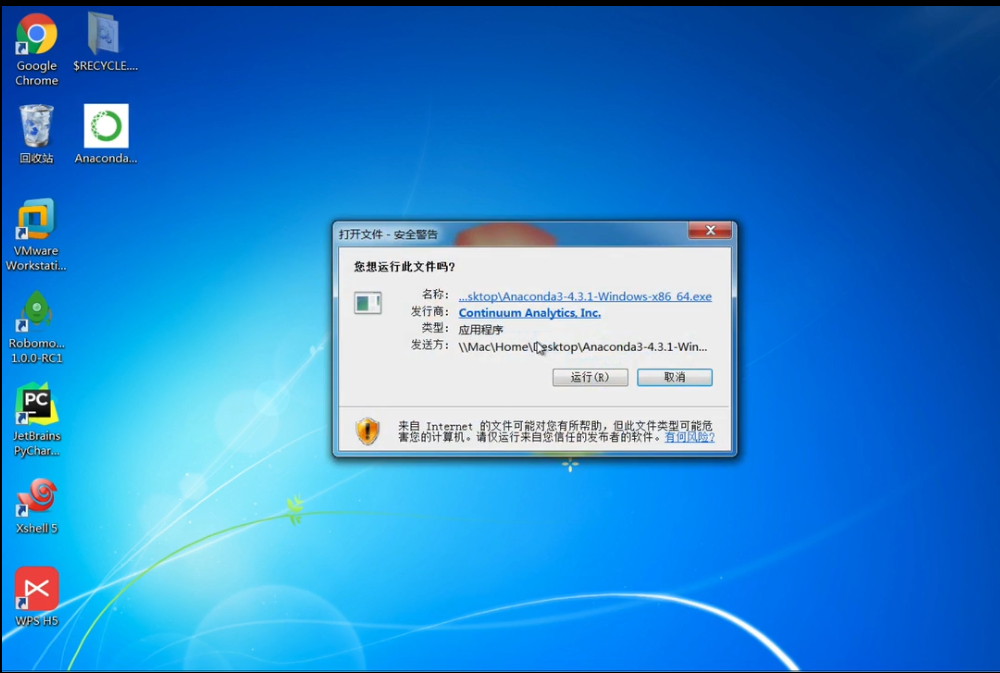
Task: Select VMware Workstation desktop shortcut
Action: [36, 235]
